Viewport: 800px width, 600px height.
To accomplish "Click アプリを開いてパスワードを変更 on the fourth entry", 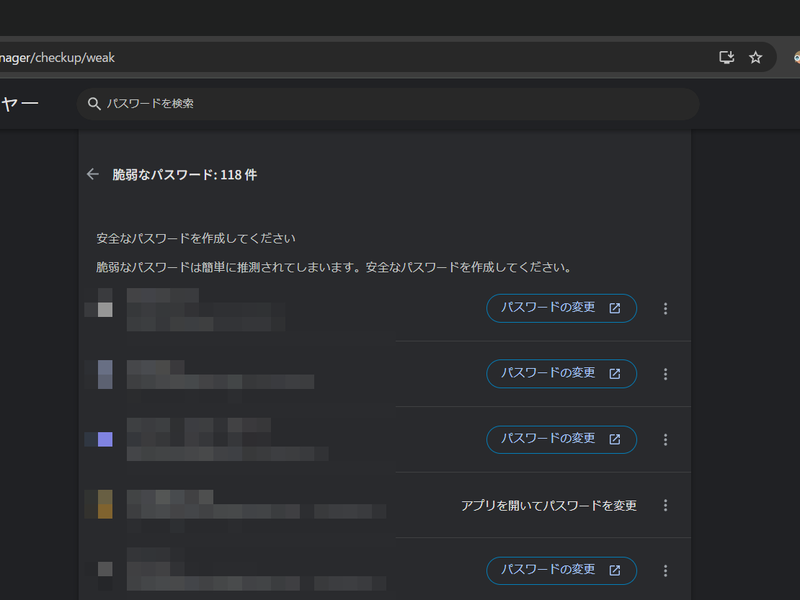I will coord(548,505).
